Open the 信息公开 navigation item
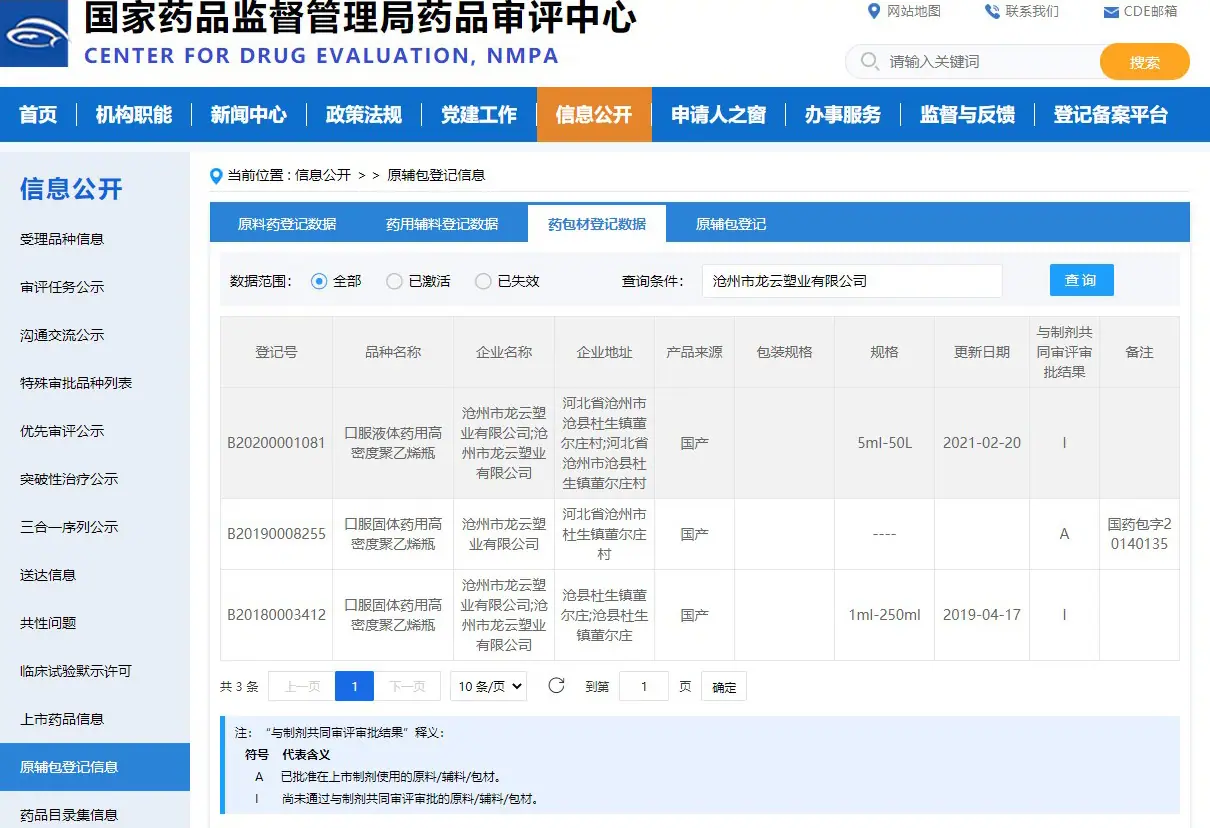This screenshot has width=1210, height=828. pos(594,115)
